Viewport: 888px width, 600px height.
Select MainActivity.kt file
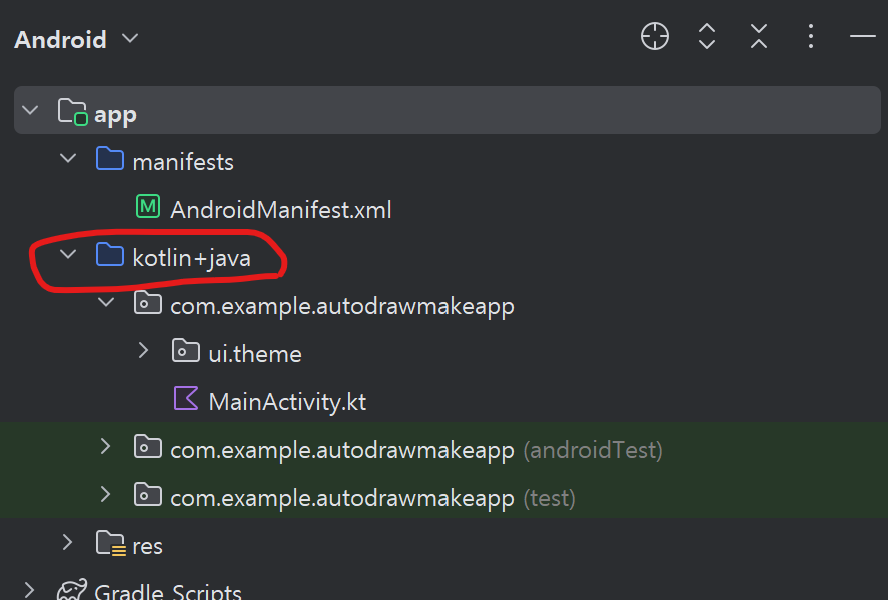coord(287,402)
